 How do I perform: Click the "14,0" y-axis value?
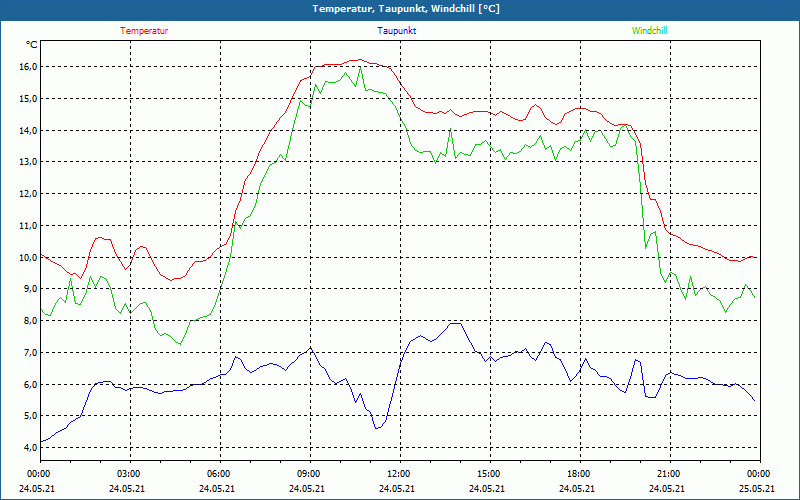pos(29,130)
